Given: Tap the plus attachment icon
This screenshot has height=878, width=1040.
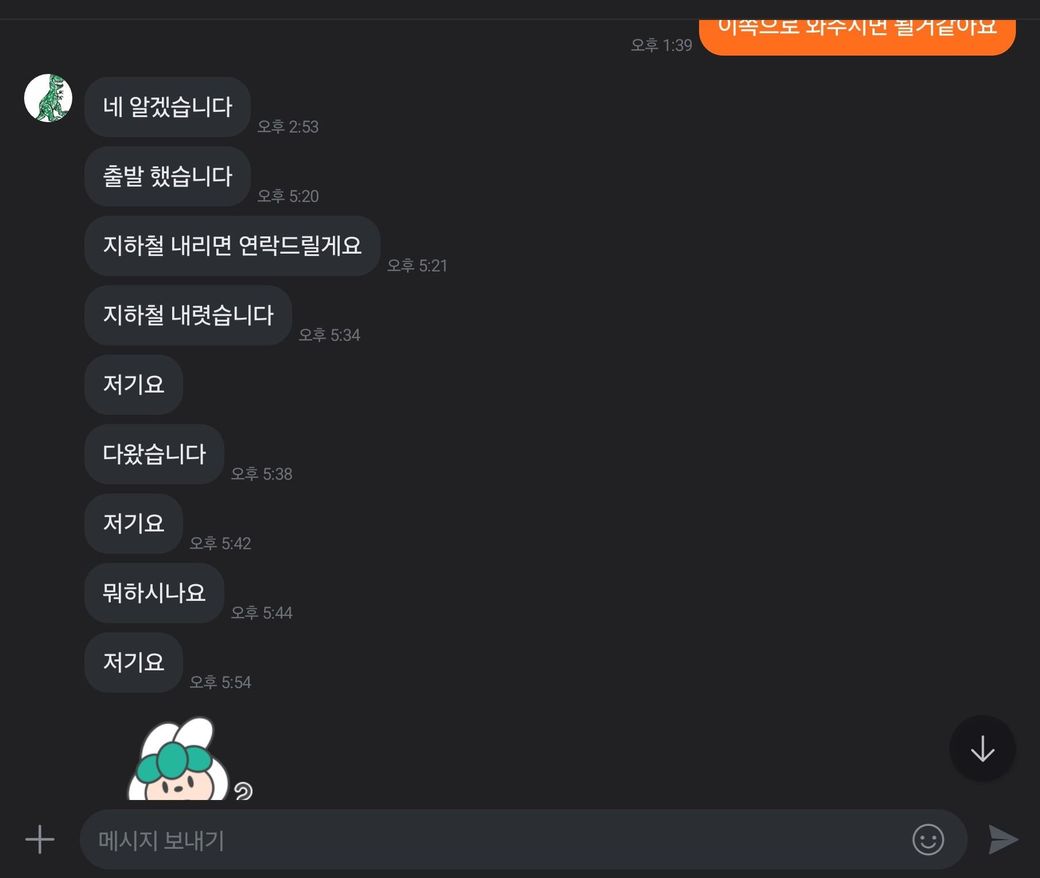Looking at the screenshot, I should [x=40, y=840].
